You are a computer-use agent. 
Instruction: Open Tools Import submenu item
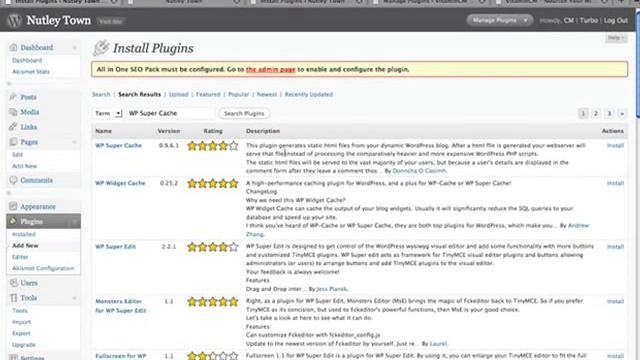click(21, 322)
